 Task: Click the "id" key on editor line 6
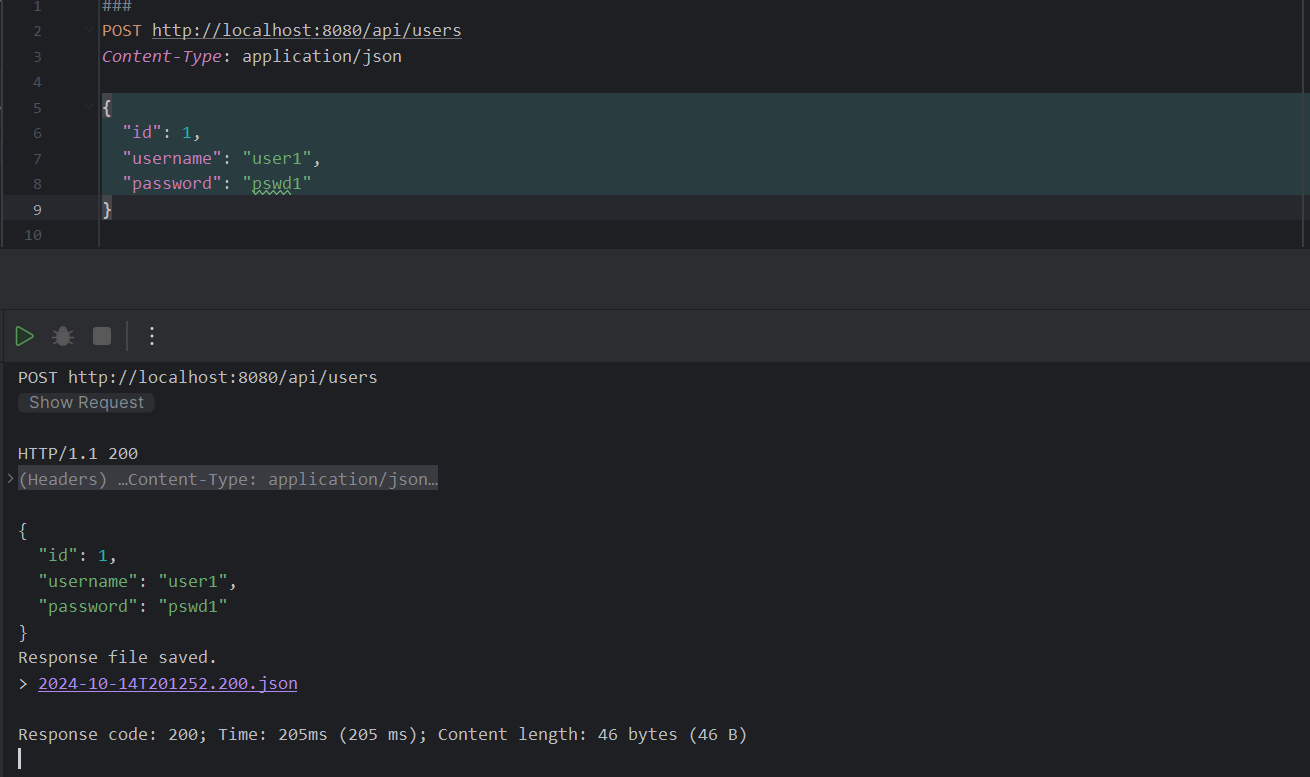click(x=142, y=133)
